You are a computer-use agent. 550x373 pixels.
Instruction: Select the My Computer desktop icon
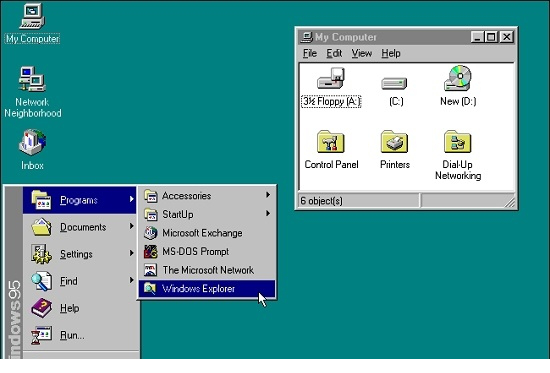pyautogui.click(x=32, y=16)
